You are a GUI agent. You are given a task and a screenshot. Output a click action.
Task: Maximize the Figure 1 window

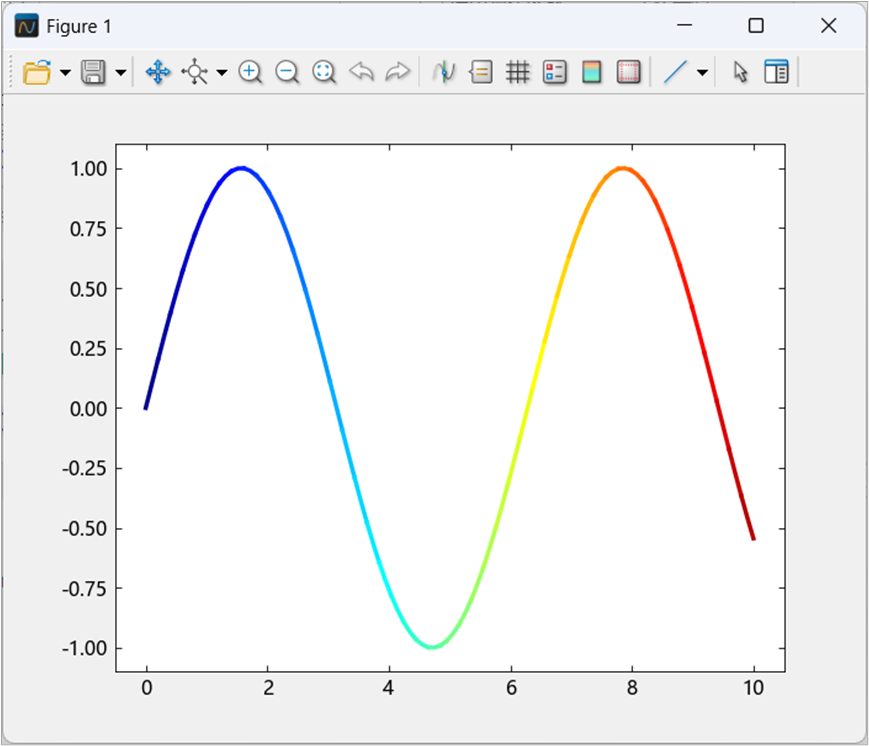756,25
